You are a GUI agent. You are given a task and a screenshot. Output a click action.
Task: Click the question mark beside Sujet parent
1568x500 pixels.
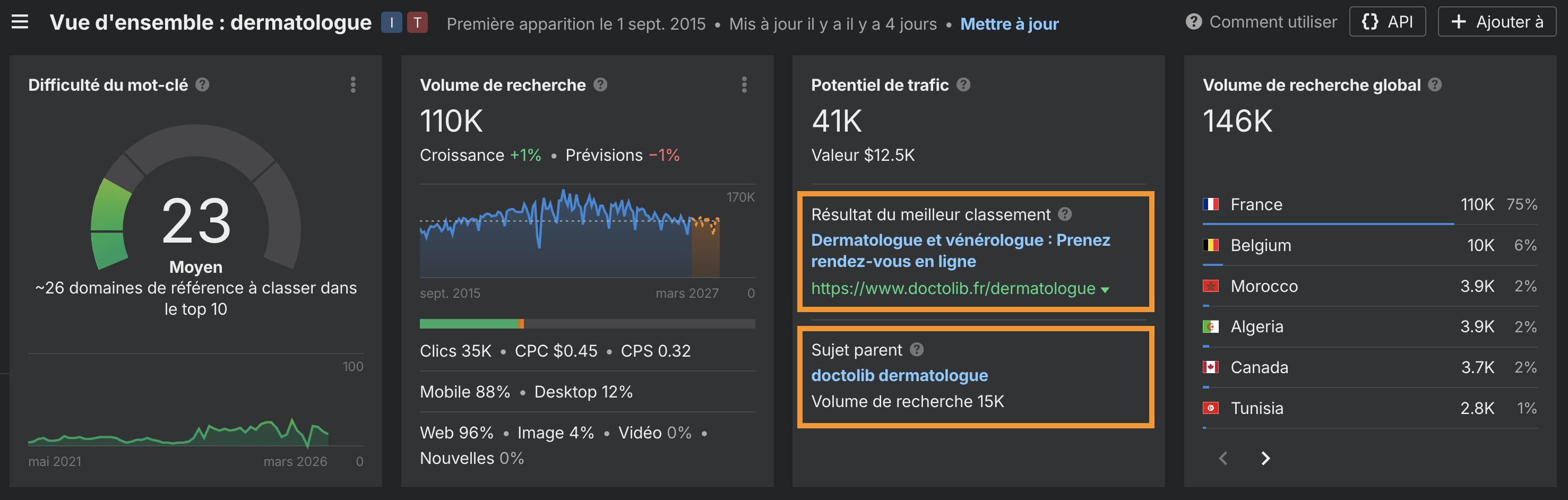pyautogui.click(x=918, y=350)
